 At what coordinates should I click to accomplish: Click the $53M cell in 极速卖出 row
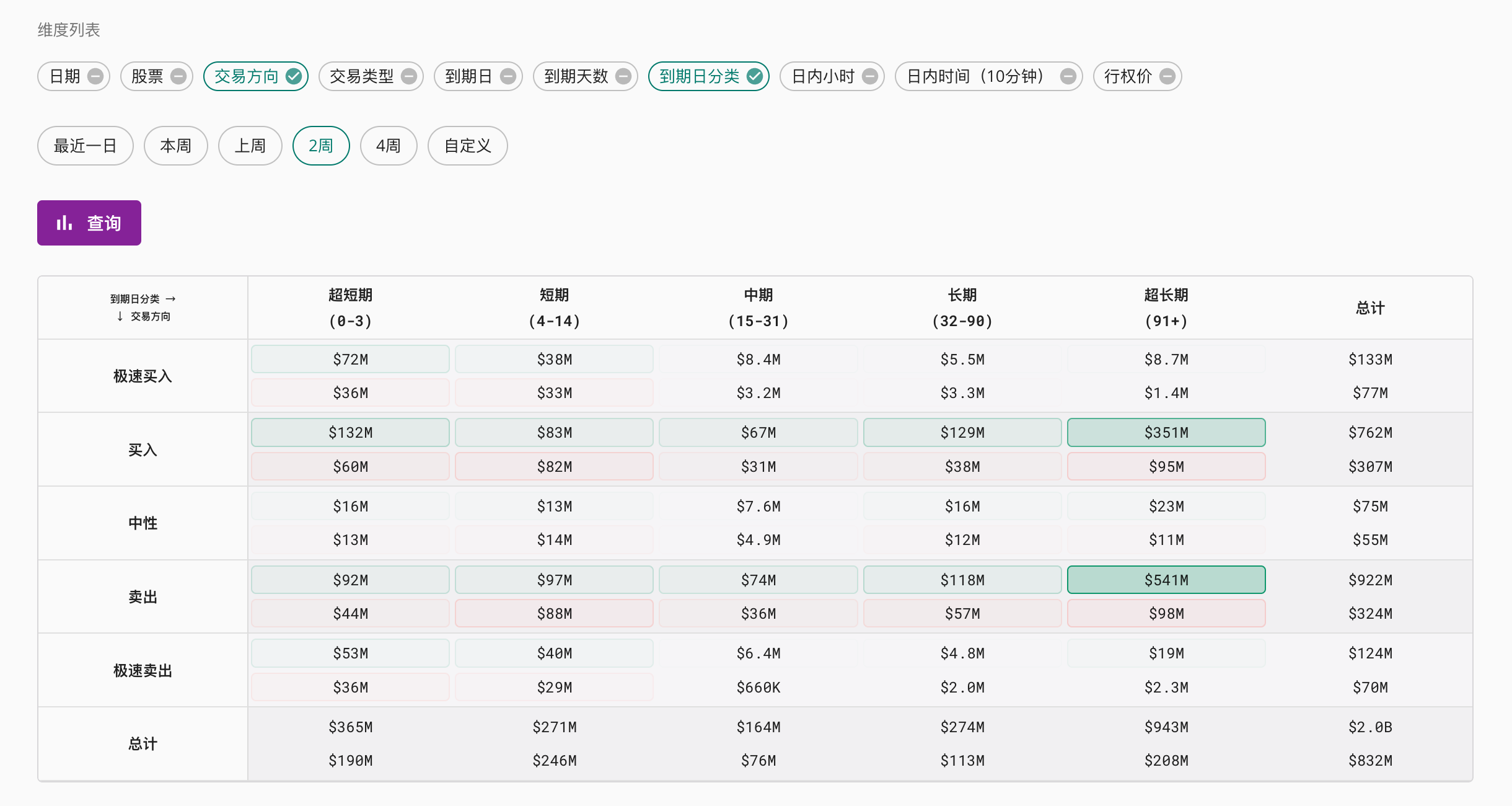click(x=350, y=653)
